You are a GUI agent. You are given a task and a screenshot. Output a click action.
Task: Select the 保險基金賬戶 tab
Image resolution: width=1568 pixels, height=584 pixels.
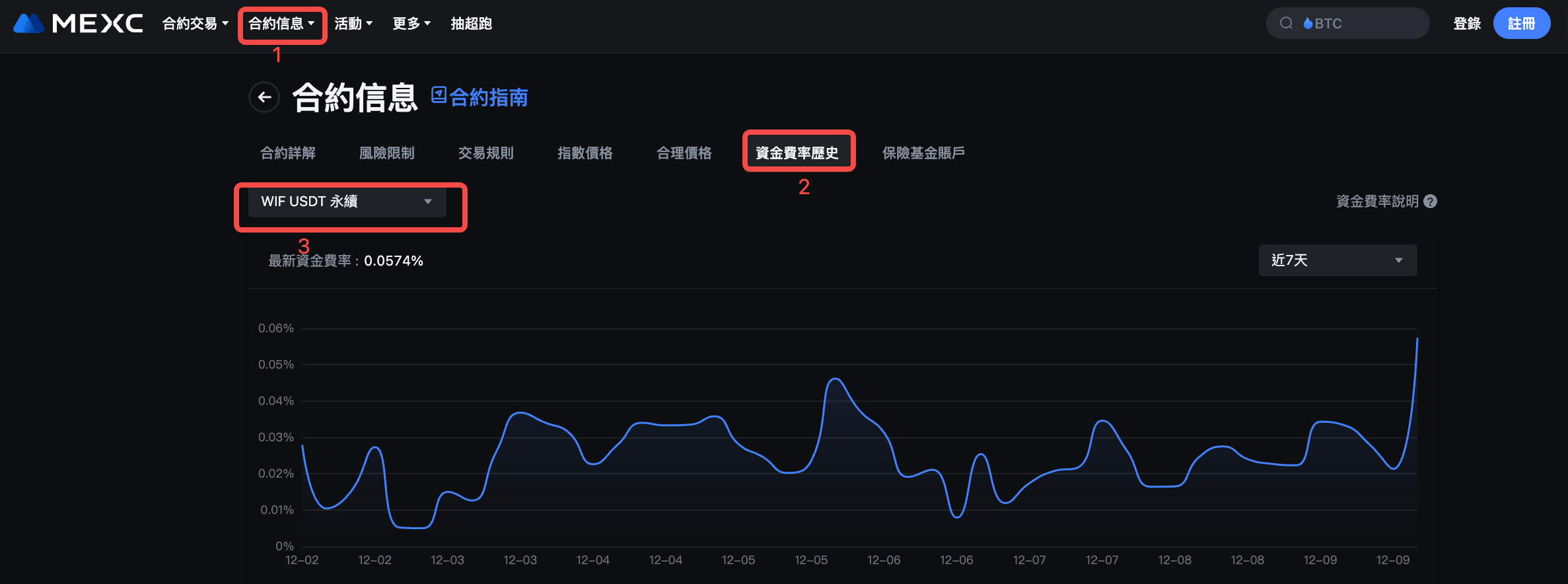click(923, 153)
